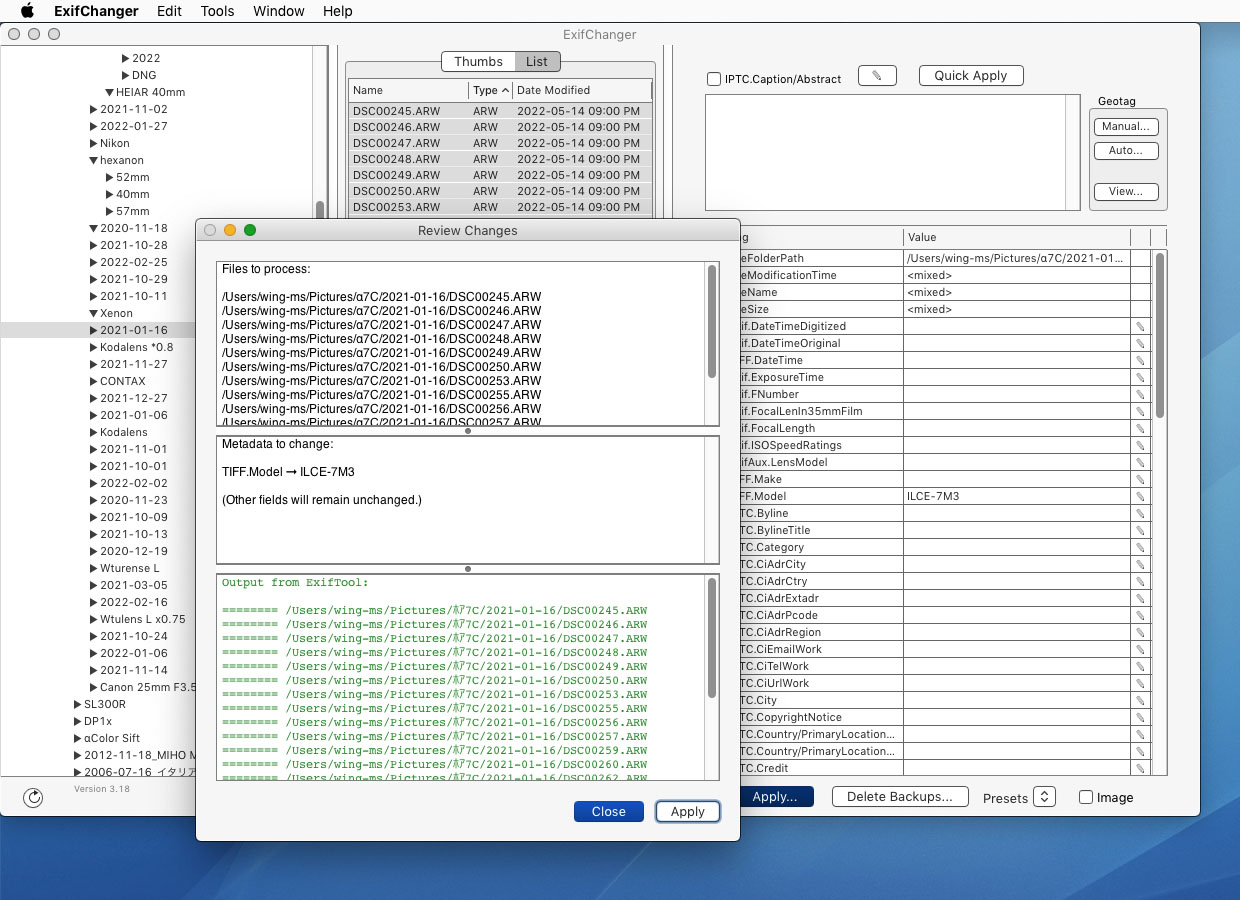Select DSC00247.ARW in the file list
Screen dimensions: 1240x900
(500, 143)
